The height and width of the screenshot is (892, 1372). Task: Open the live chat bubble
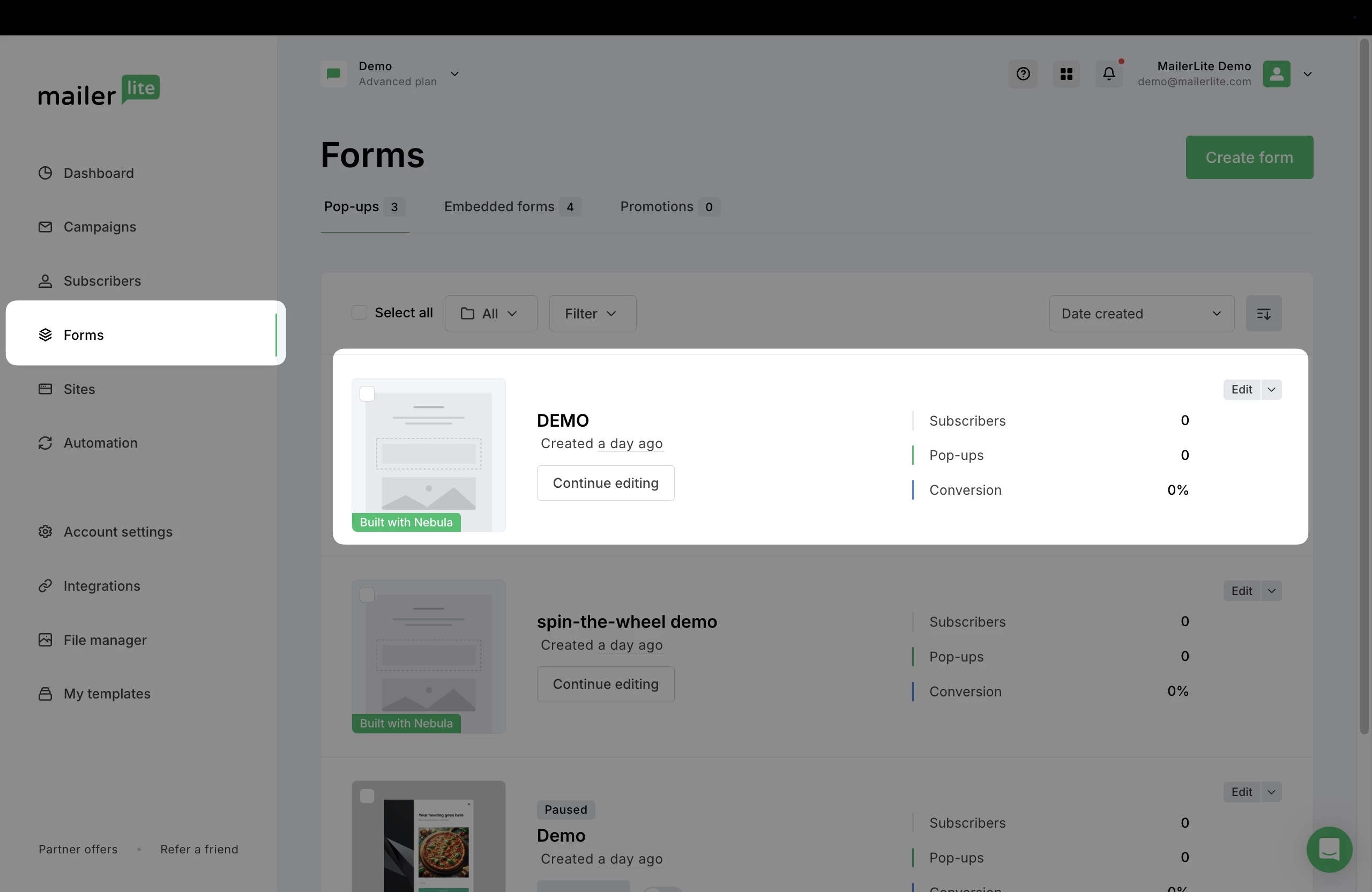pyautogui.click(x=1329, y=849)
